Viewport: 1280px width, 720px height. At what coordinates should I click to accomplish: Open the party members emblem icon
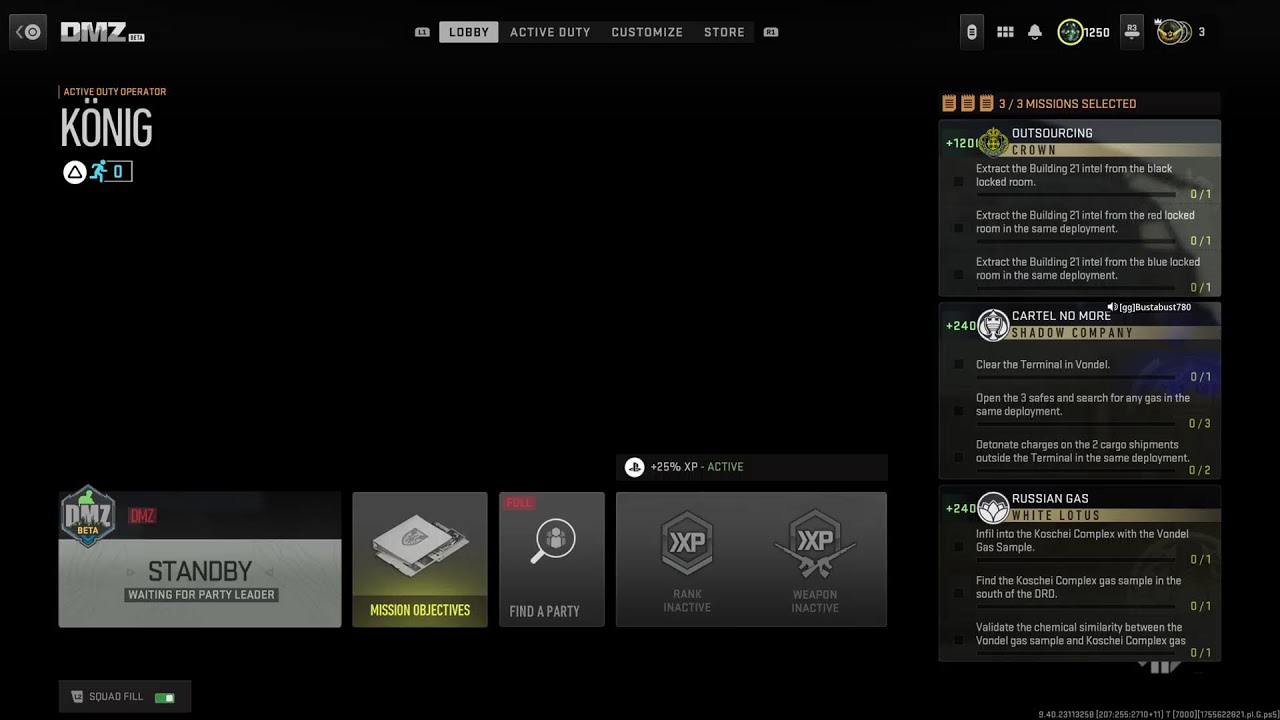(x=1173, y=32)
